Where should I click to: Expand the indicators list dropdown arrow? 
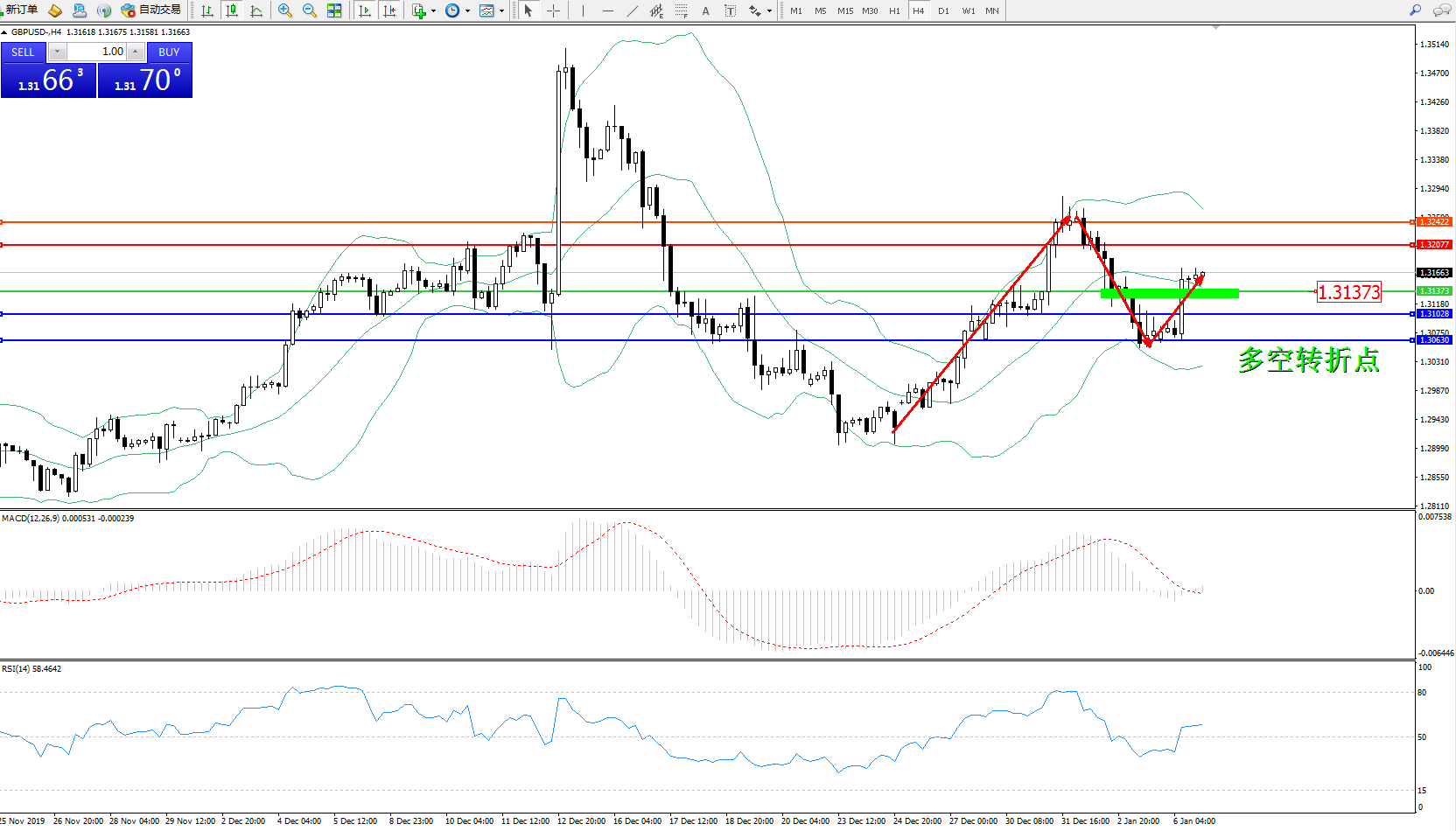[x=433, y=10]
